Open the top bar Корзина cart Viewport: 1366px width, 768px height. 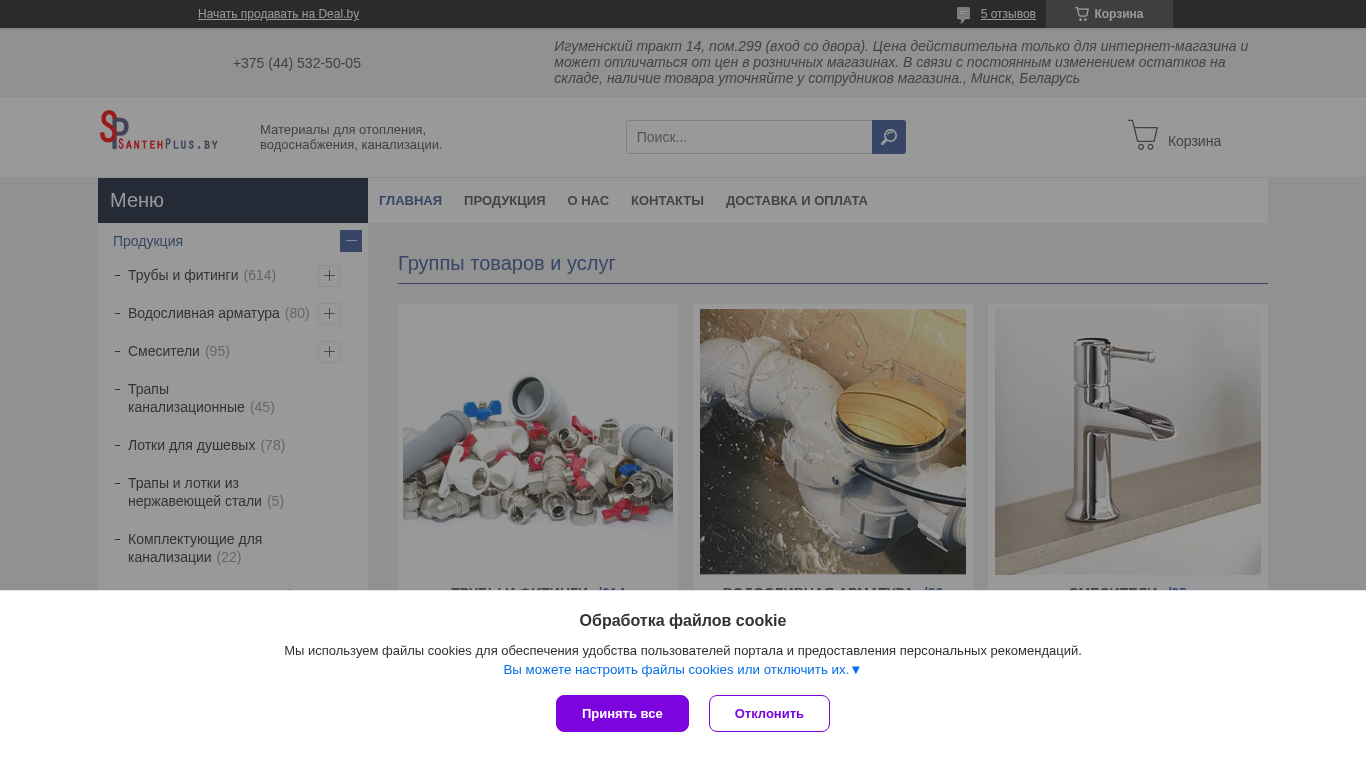coord(1109,14)
